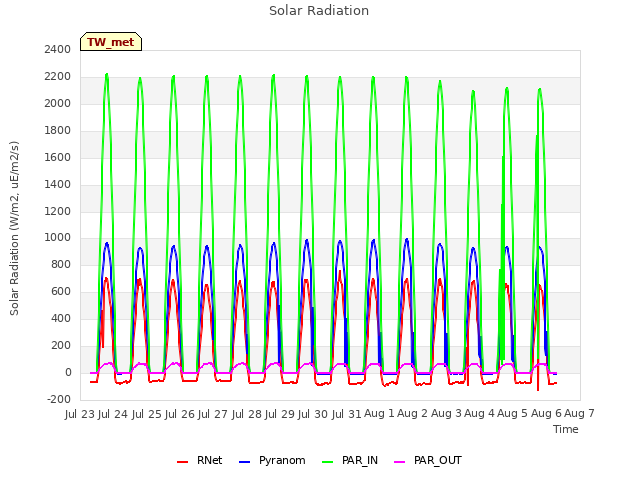
Task: Click the Jul 31 x-axis date label
Action: pos(346,414)
